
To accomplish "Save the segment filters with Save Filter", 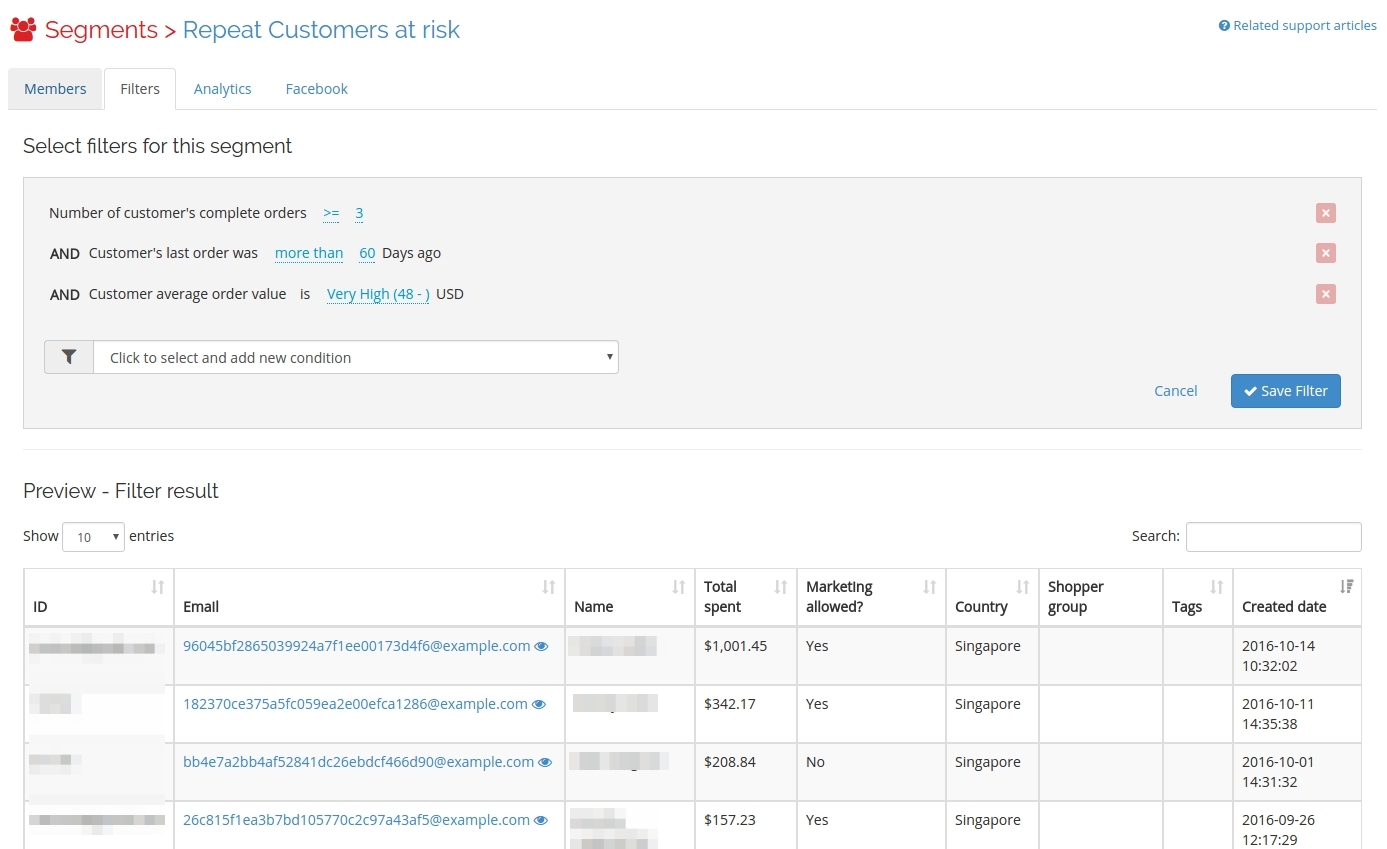I will pos(1285,391).
